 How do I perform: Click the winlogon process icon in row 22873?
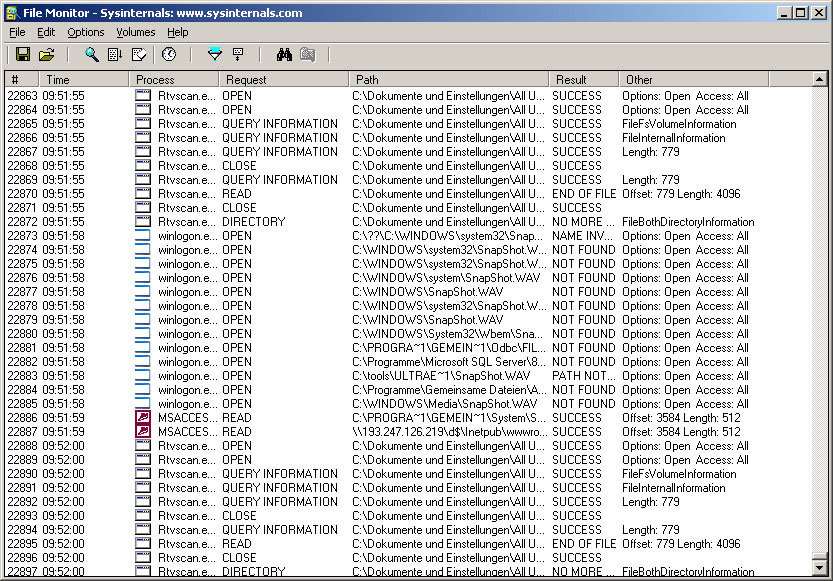point(142,236)
